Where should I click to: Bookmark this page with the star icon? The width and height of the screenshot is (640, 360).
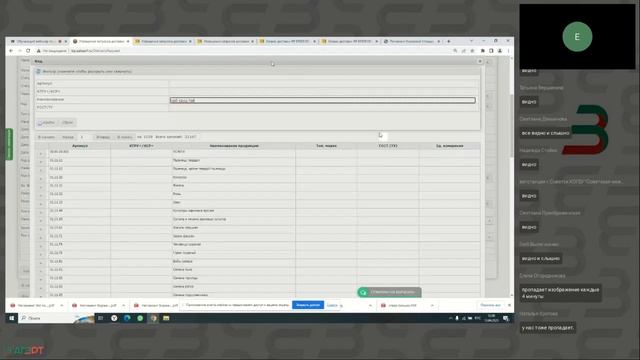pos(473,51)
